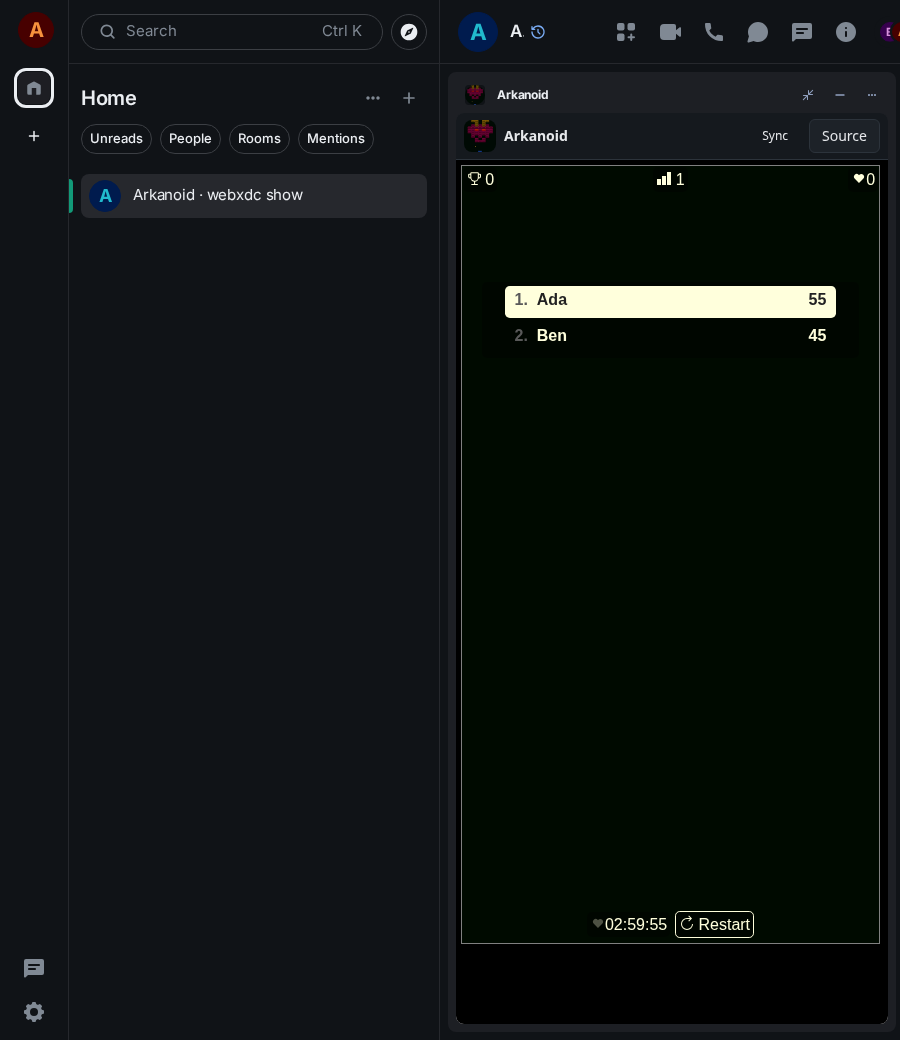Click the level indicator showing 1
Viewport: 900px width, 1040px height.
click(x=671, y=179)
